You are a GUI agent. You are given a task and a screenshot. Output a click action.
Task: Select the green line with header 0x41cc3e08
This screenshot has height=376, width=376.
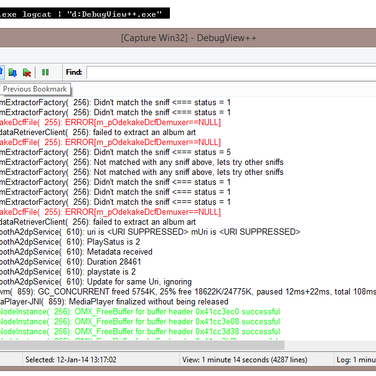point(188,322)
